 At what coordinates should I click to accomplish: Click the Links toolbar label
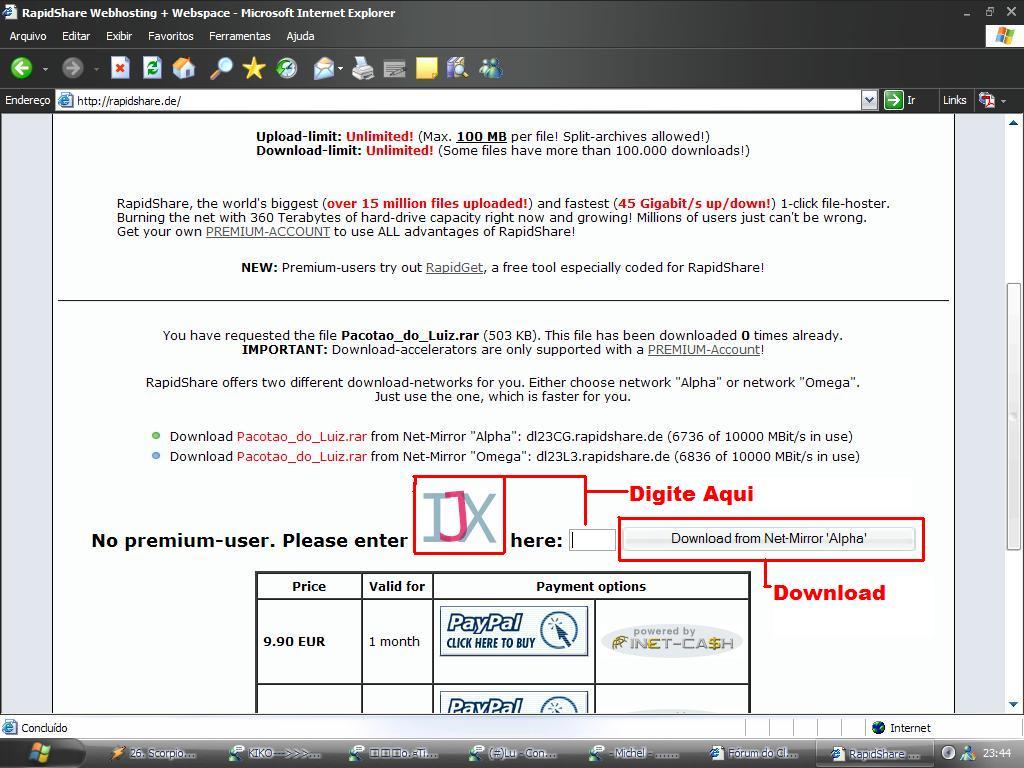point(954,100)
